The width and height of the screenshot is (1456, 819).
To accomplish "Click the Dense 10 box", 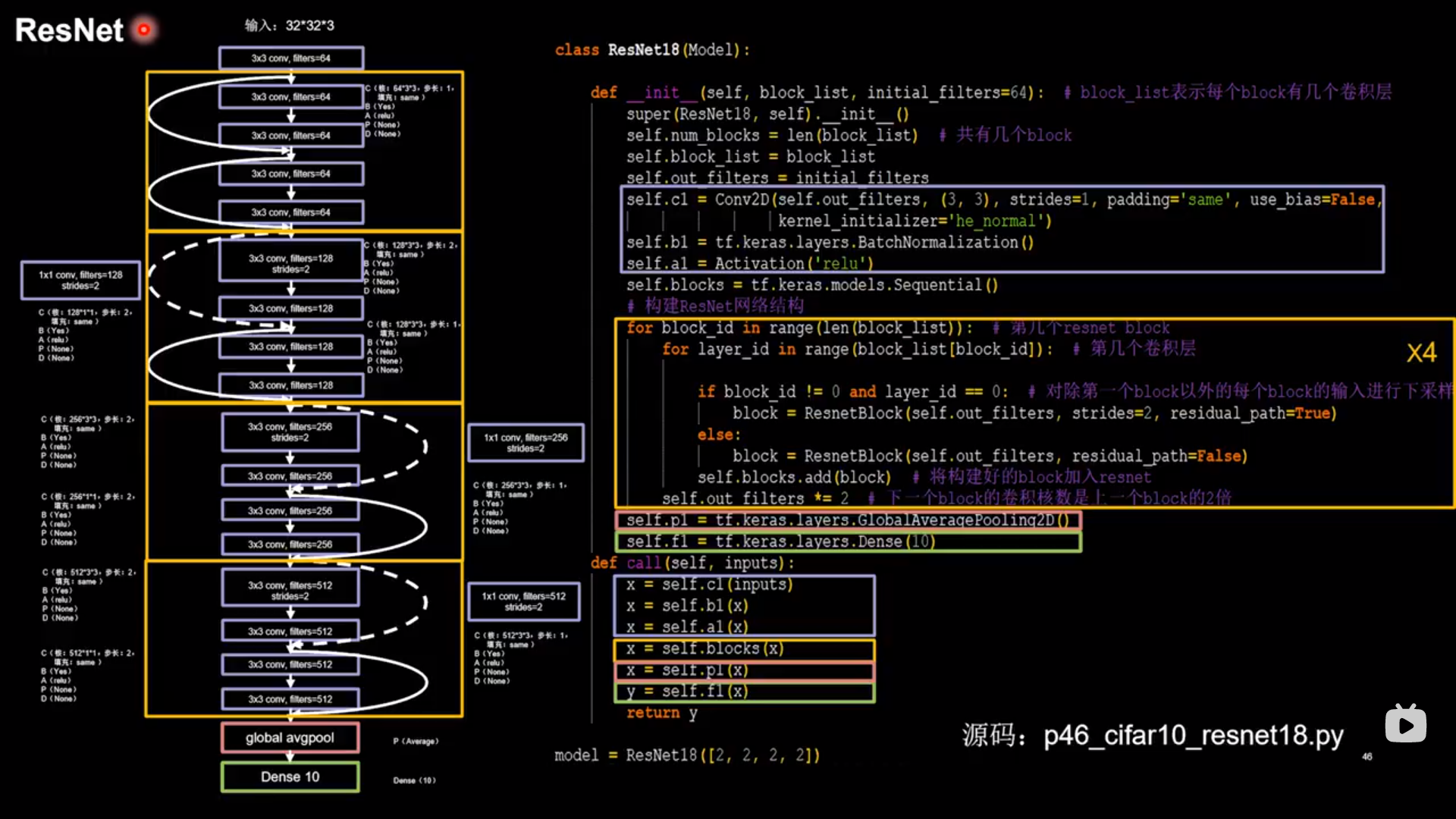I will click(290, 777).
